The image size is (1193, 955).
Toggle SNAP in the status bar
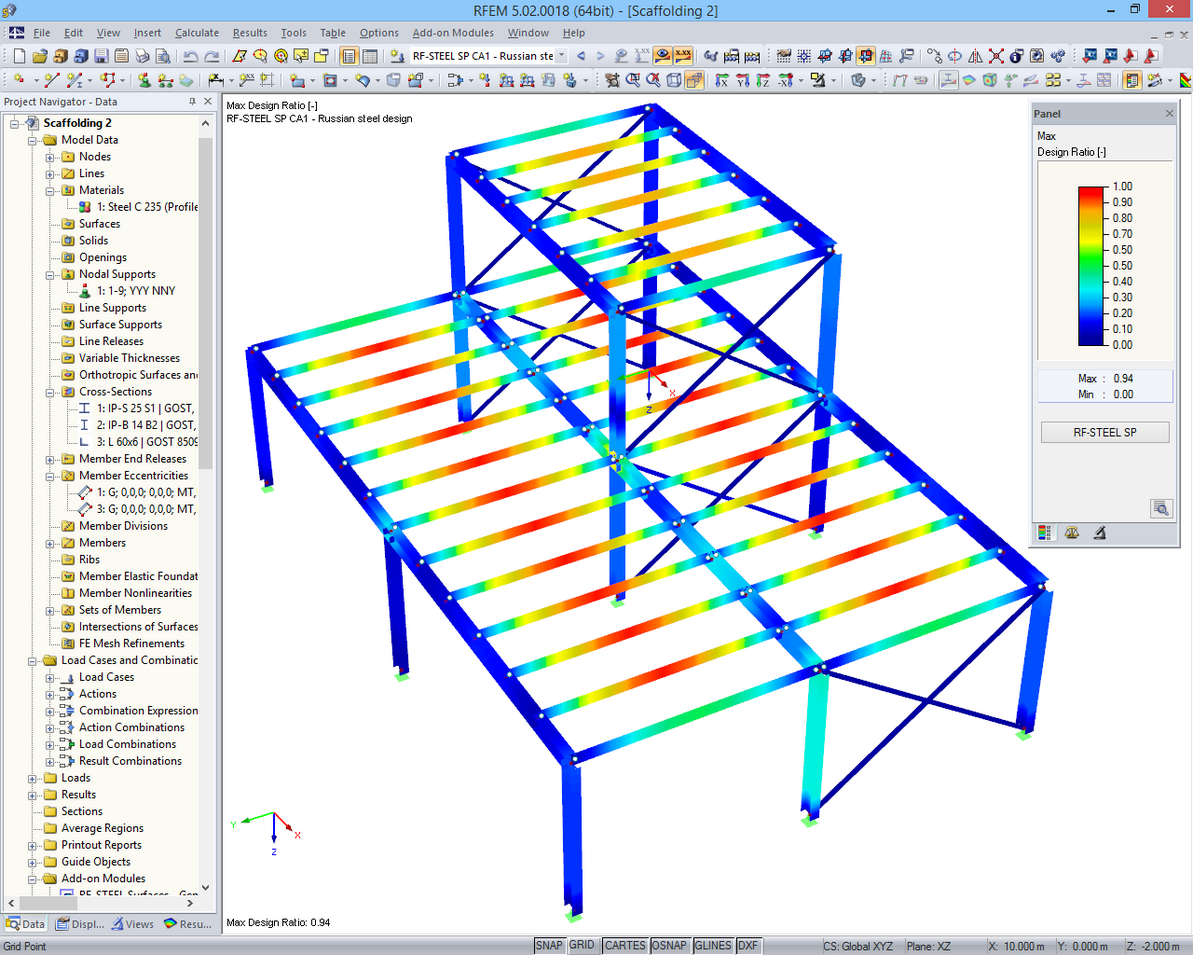point(549,945)
